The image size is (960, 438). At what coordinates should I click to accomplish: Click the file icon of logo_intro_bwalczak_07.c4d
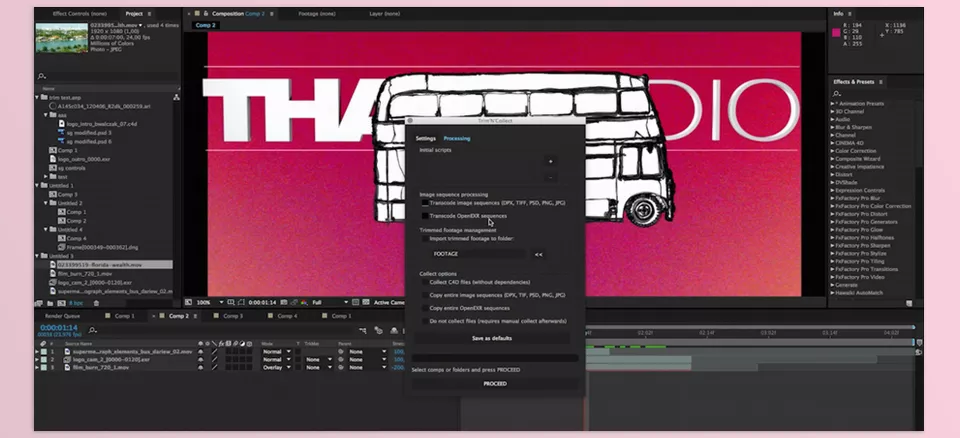pos(61,124)
